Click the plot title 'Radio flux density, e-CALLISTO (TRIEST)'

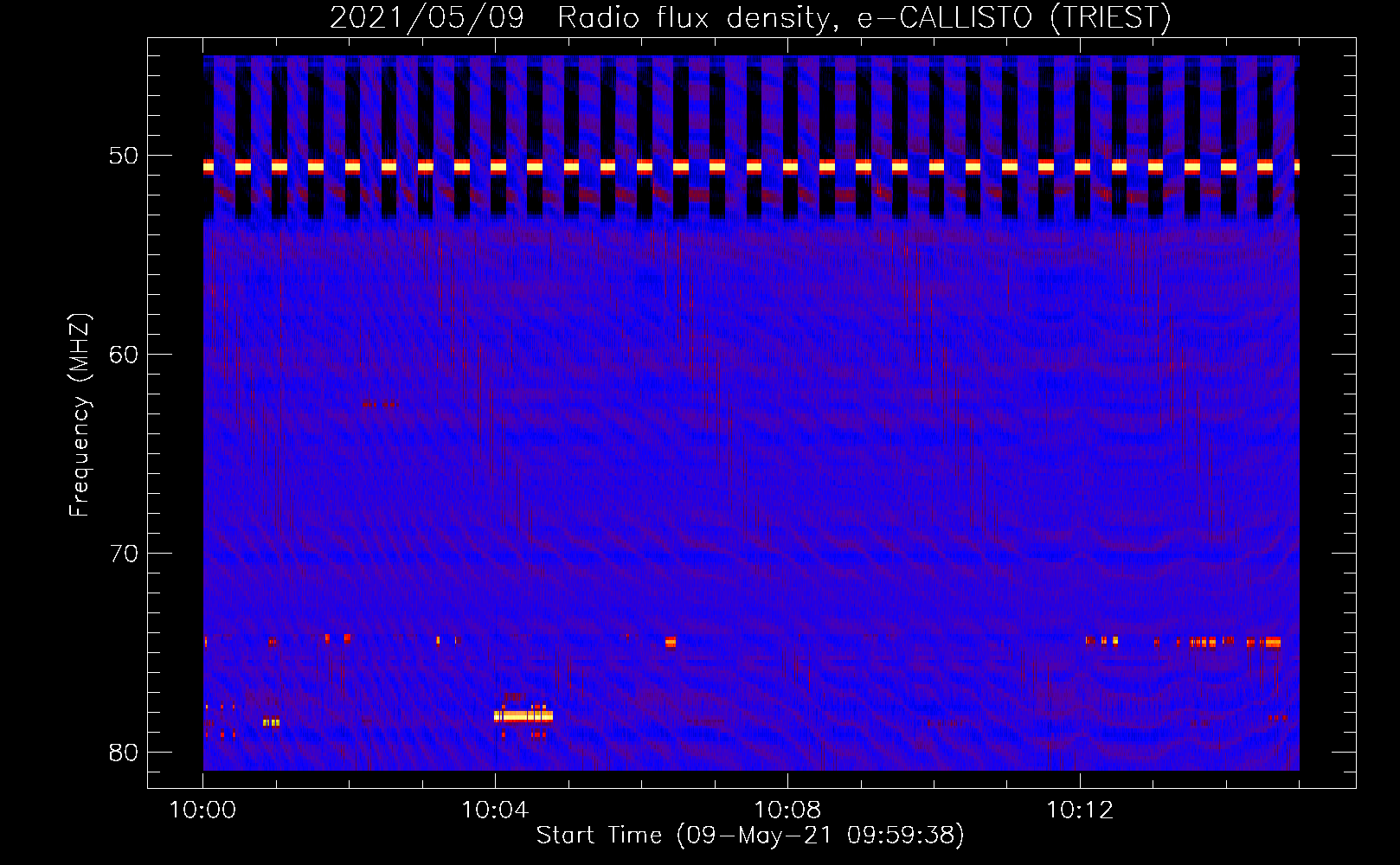864,18
